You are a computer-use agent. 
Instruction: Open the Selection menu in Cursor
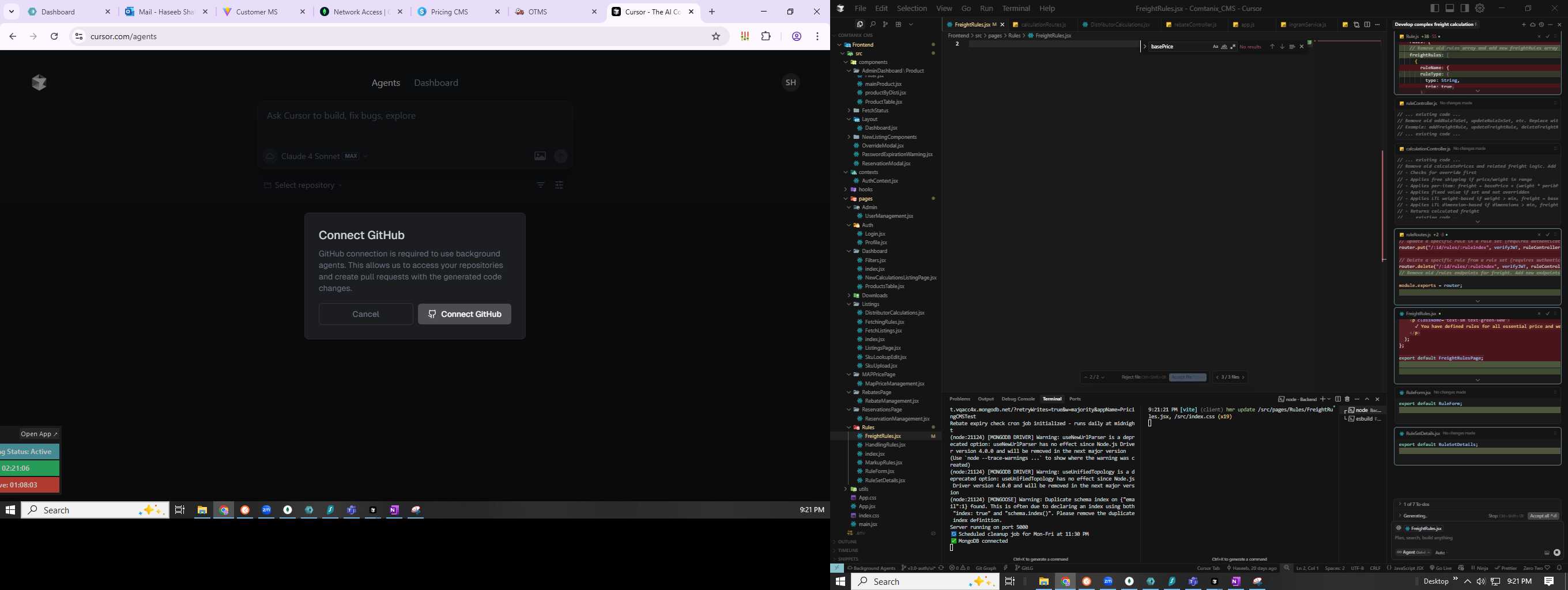click(x=912, y=9)
